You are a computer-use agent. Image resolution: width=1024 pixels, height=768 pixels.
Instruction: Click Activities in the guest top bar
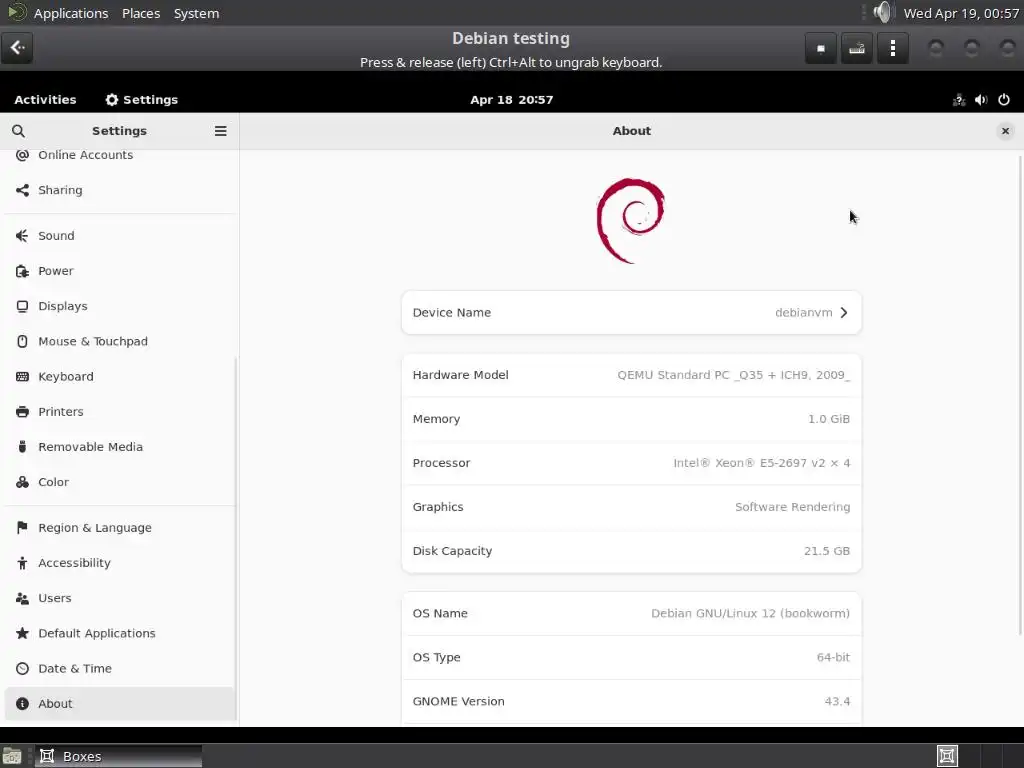[x=45, y=100]
